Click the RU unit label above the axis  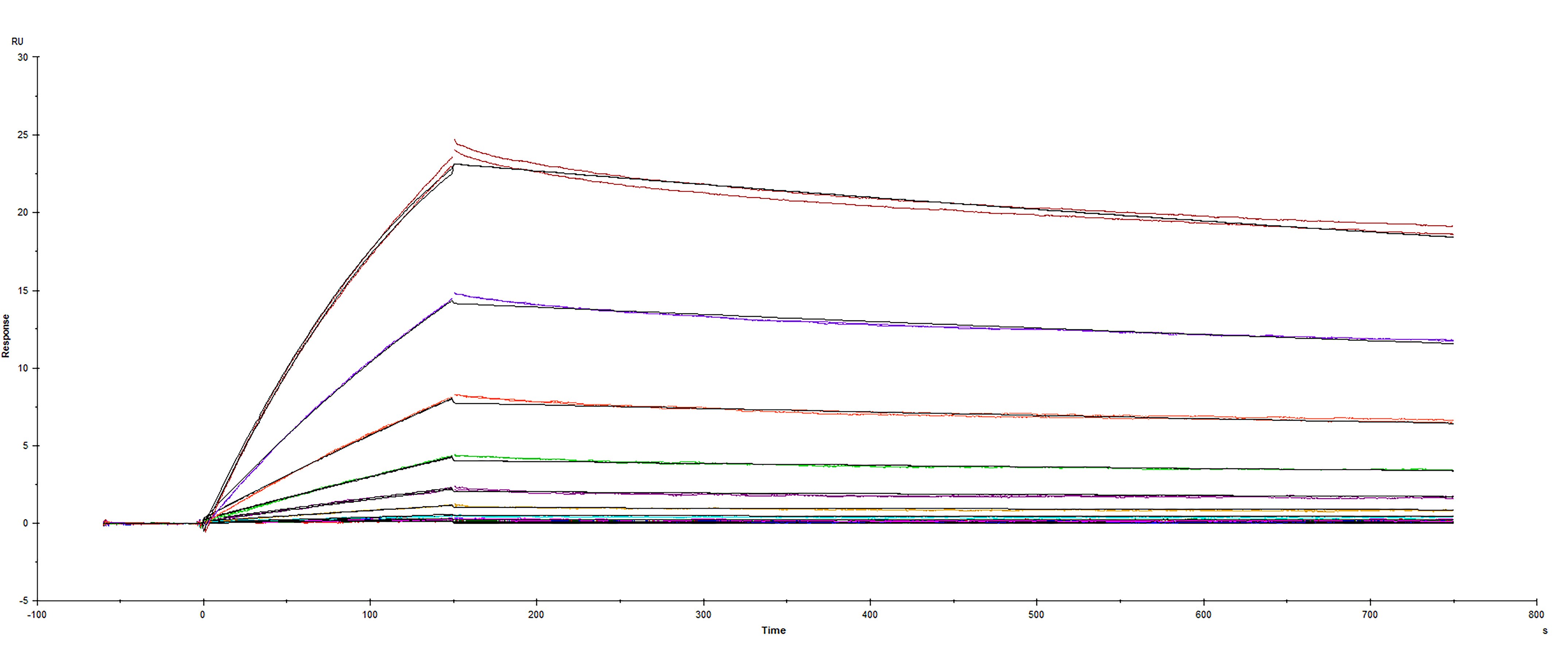point(18,41)
